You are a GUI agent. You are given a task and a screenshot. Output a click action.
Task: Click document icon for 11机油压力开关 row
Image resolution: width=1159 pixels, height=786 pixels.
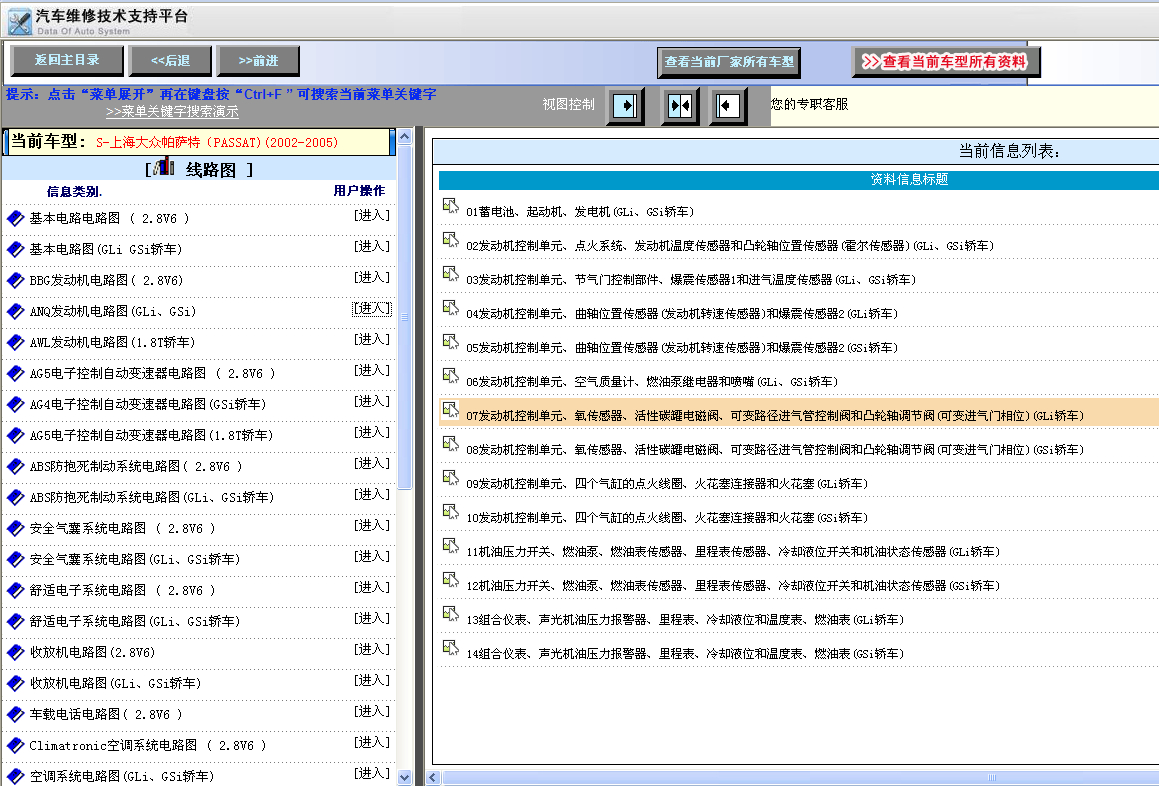(x=450, y=546)
